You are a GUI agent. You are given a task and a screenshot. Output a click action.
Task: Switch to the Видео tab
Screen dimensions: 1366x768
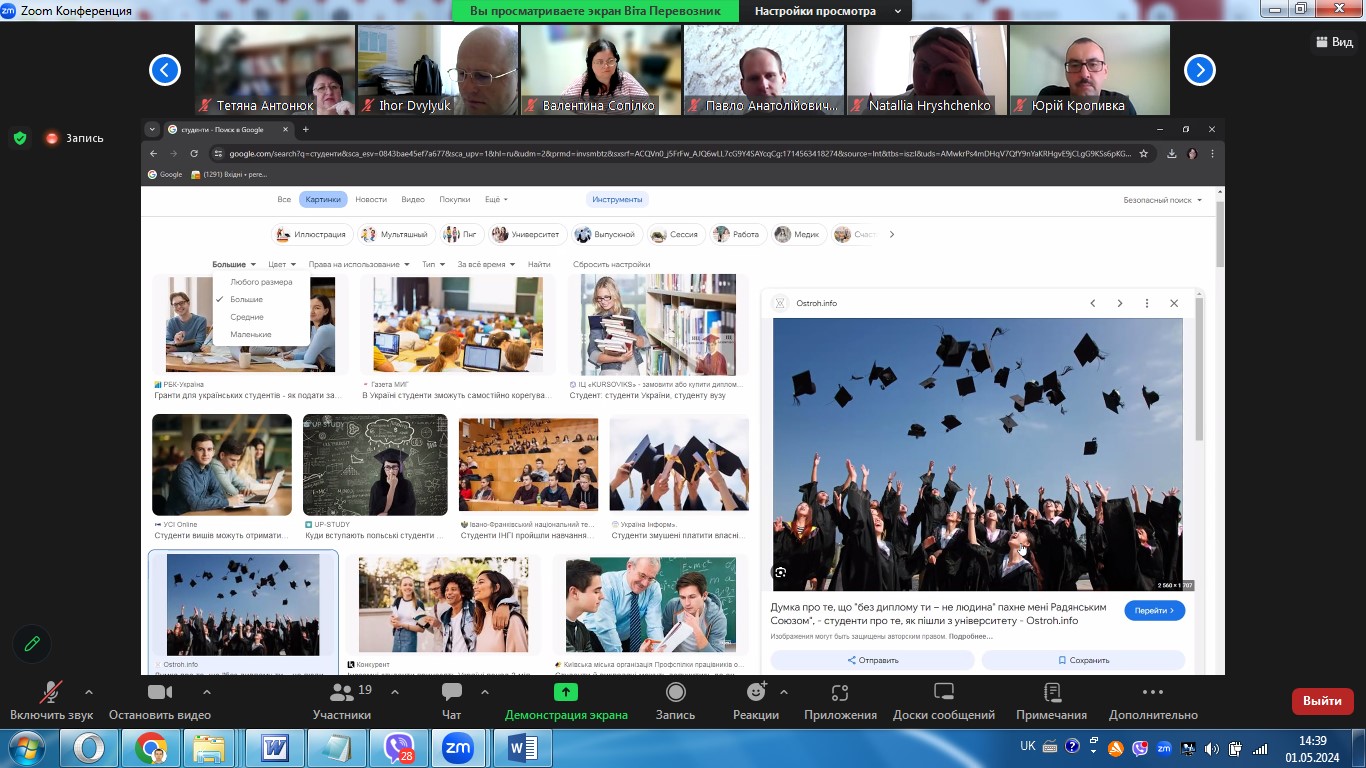tap(413, 199)
